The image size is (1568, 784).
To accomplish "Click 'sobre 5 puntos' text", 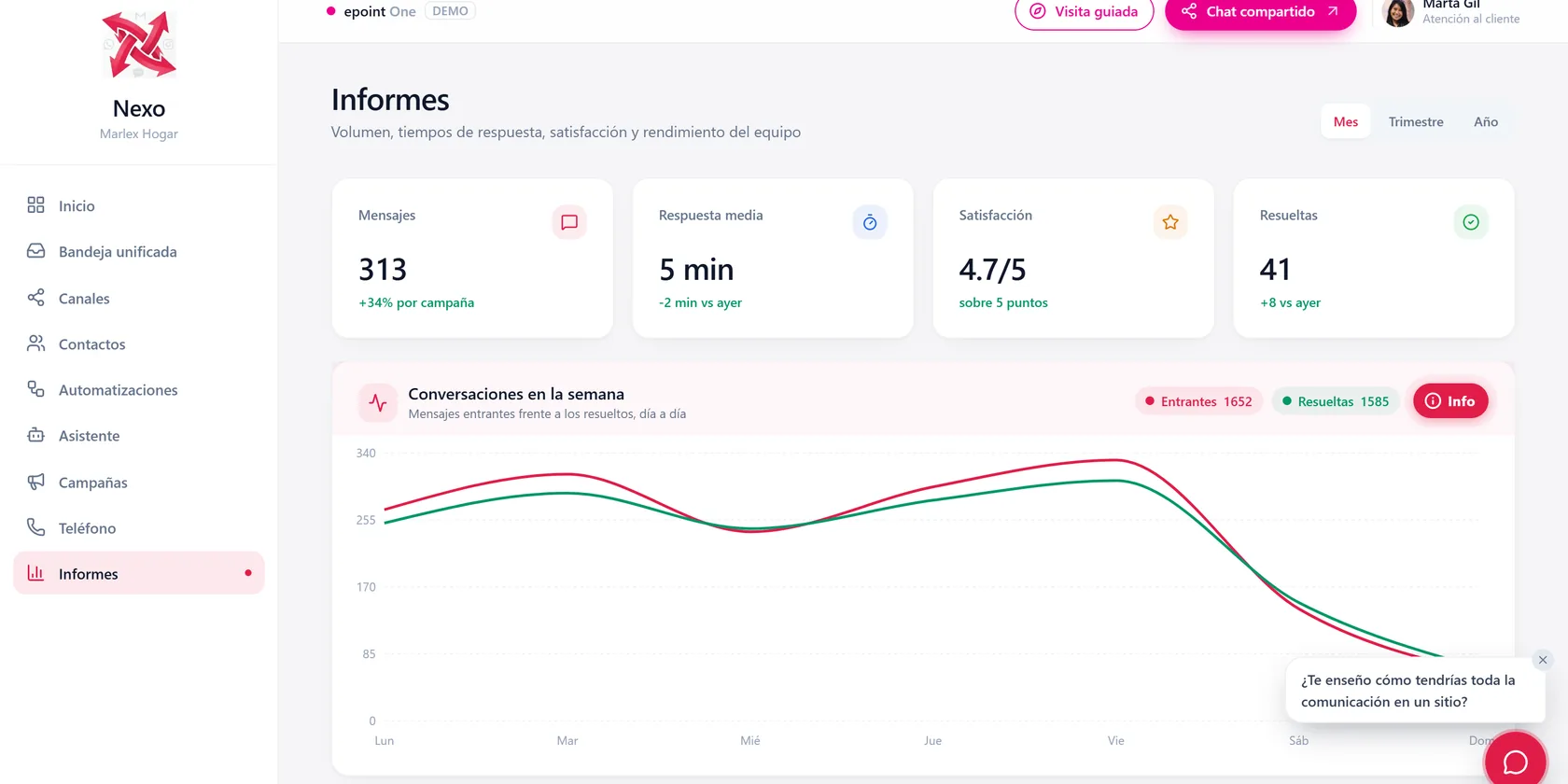I will 1003,302.
